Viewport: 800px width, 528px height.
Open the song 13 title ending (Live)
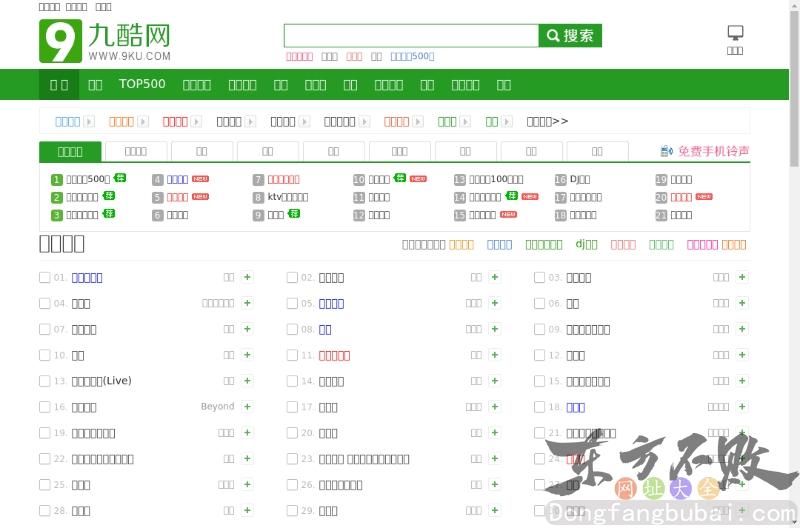point(102,381)
